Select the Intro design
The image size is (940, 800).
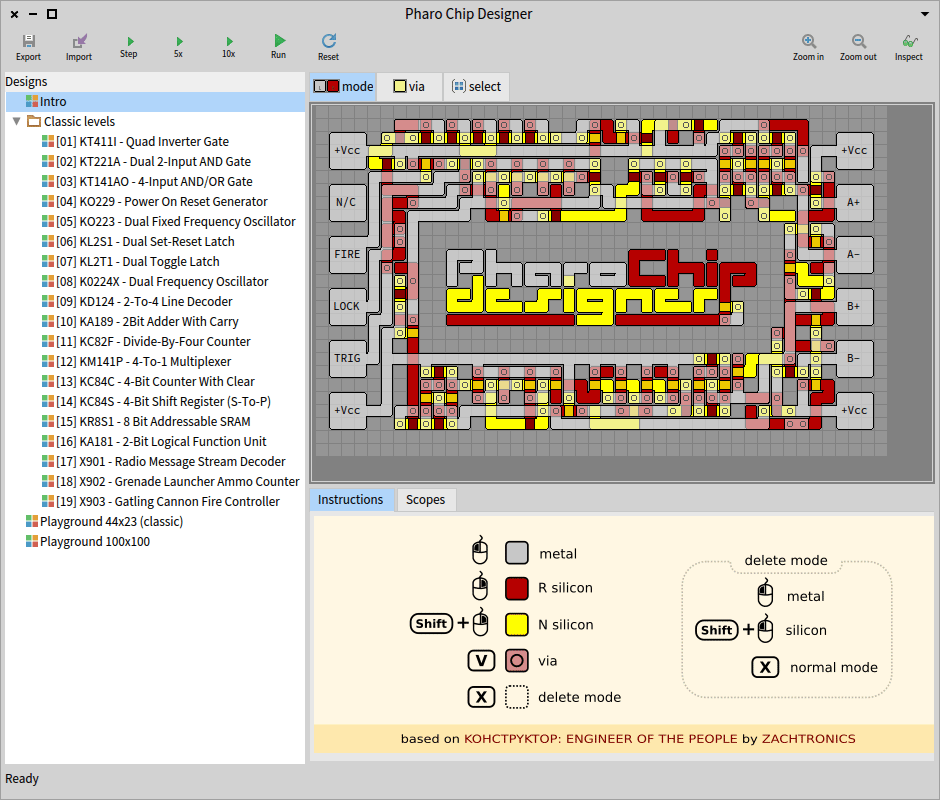coord(155,101)
